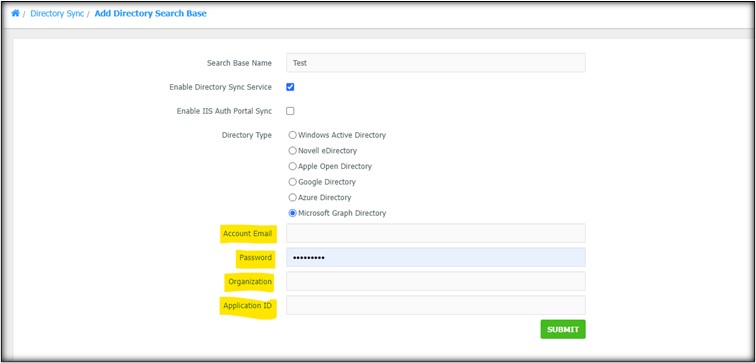
Task: Click the Account Email input field
Action: pos(436,233)
